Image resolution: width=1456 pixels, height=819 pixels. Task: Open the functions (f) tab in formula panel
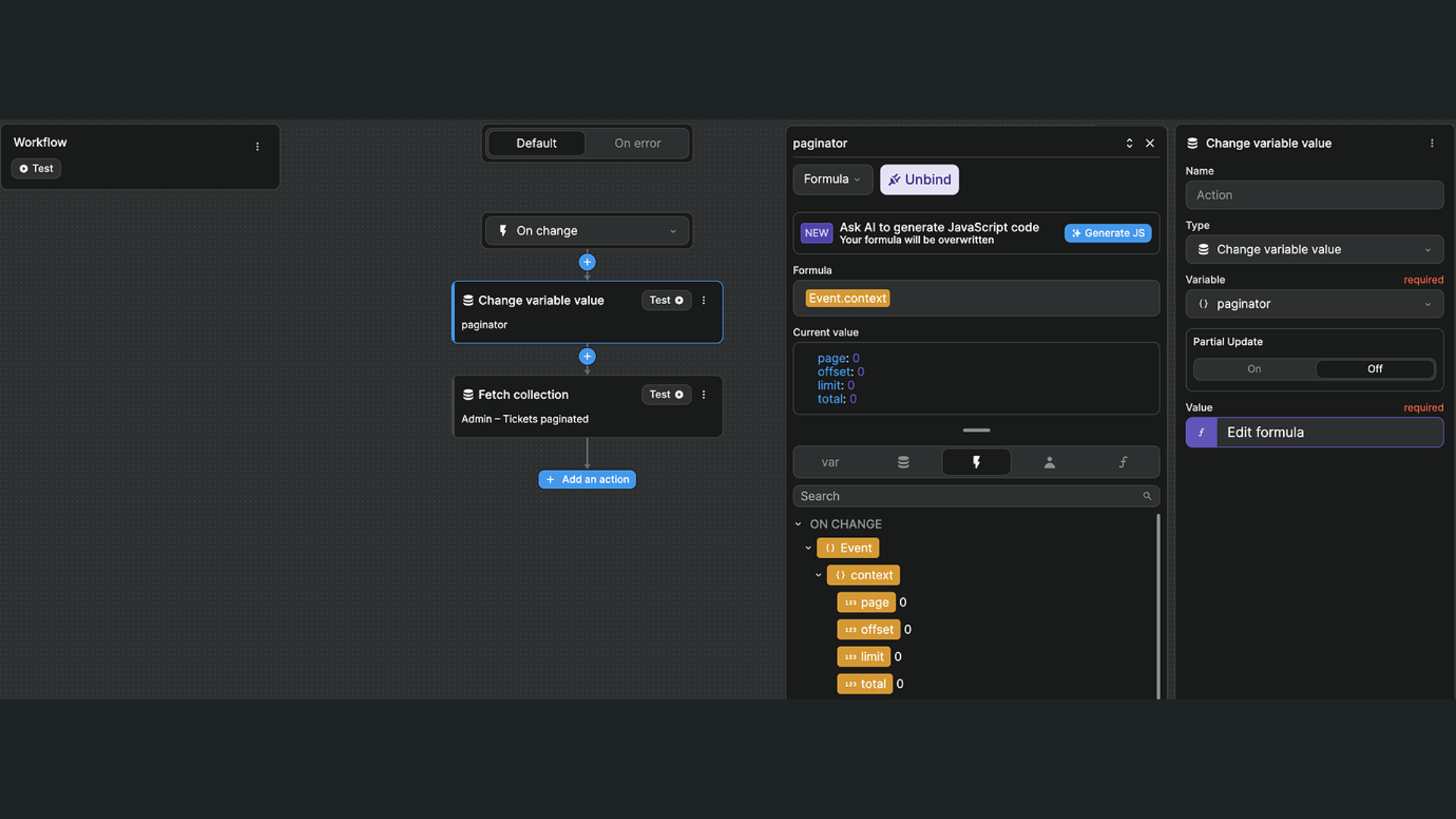click(x=1123, y=462)
